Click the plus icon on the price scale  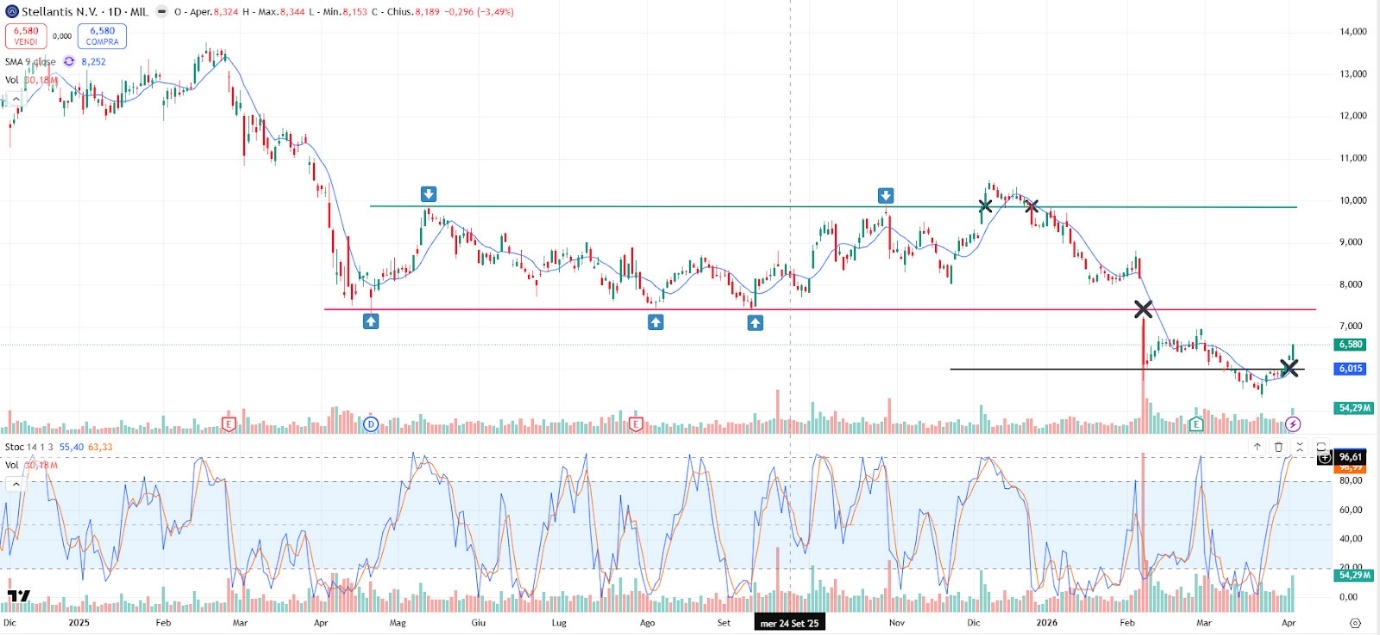click(1325, 457)
